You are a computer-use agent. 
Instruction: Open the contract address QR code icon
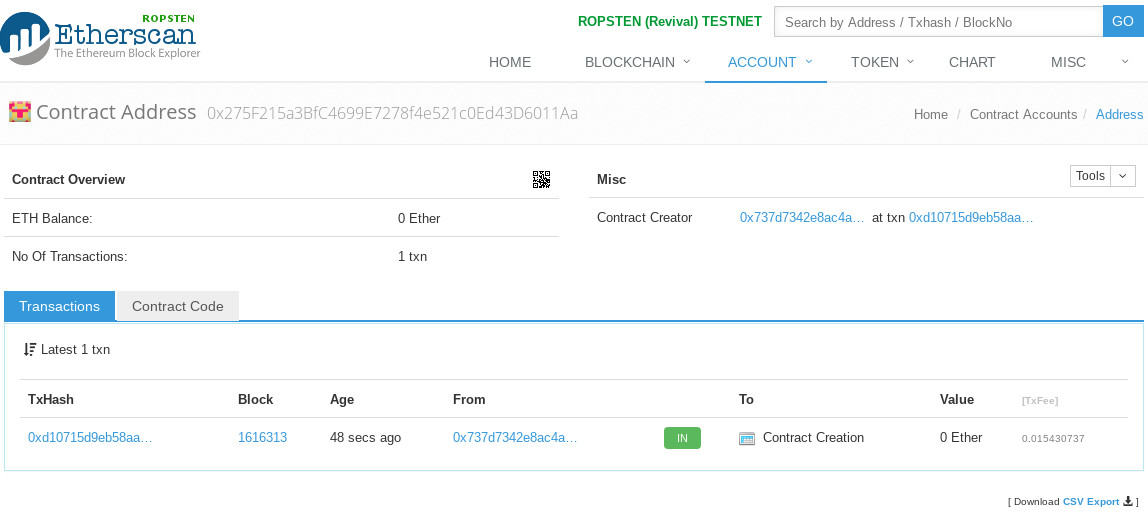click(x=541, y=179)
